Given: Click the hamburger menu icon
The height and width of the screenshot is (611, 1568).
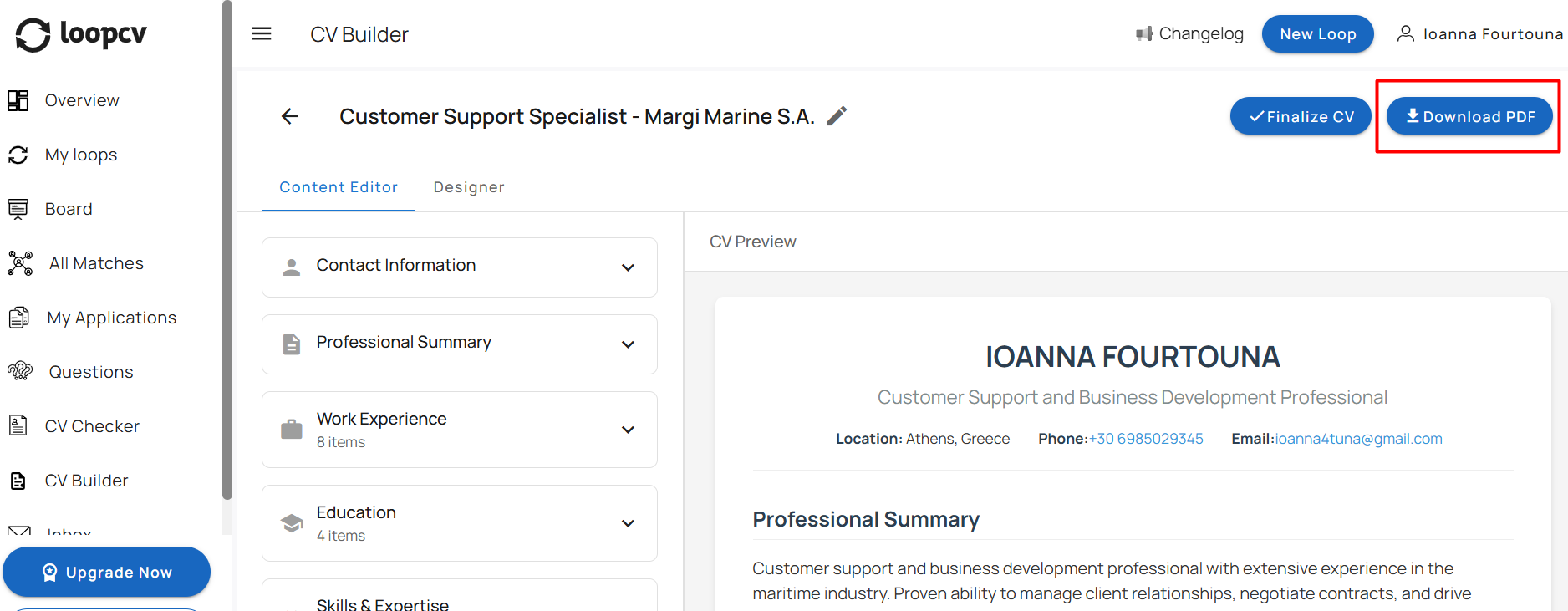Looking at the screenshot, I should pos(262,34).
